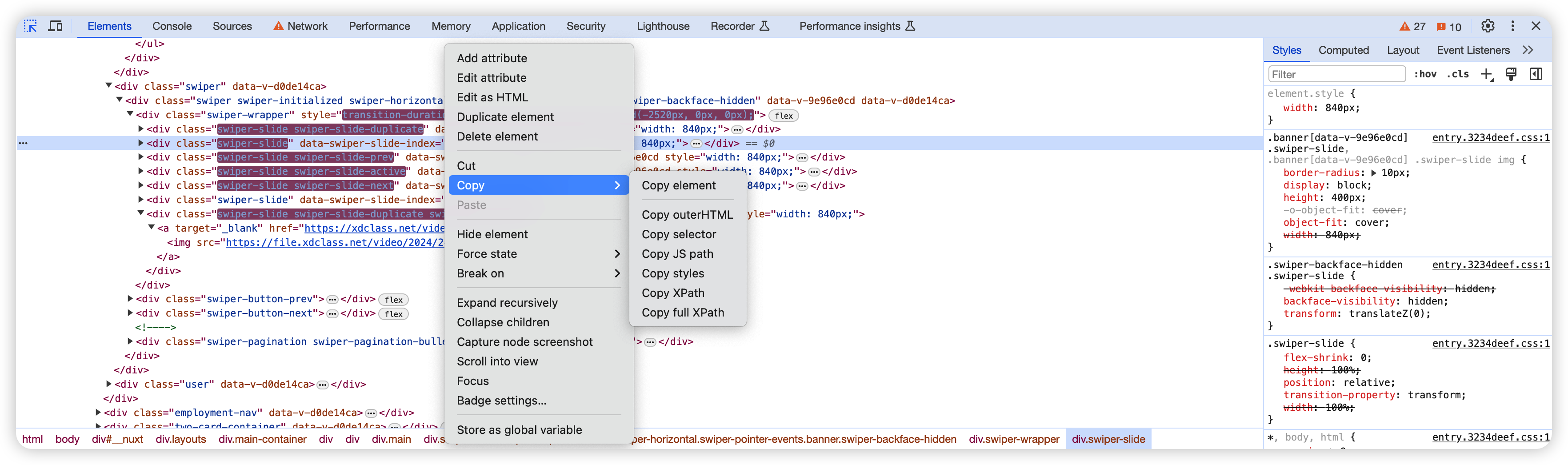Viewport: 1568px width, 465px height.
Task: Open Force state submenu
Action: click(539, 254)
